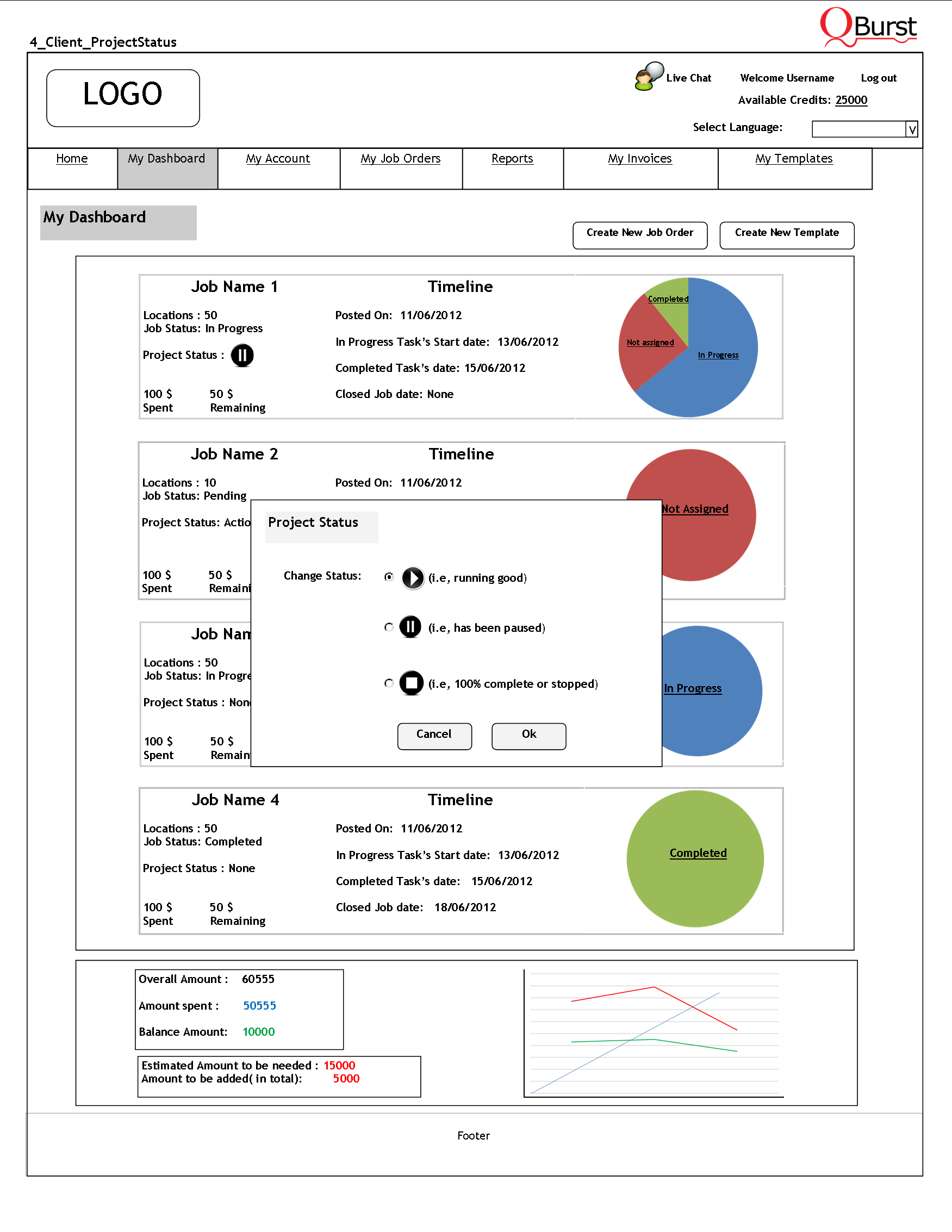The image size is (952, 1232).
Task: Open the Select Language dropdown arrow
Action: (911, 130)
